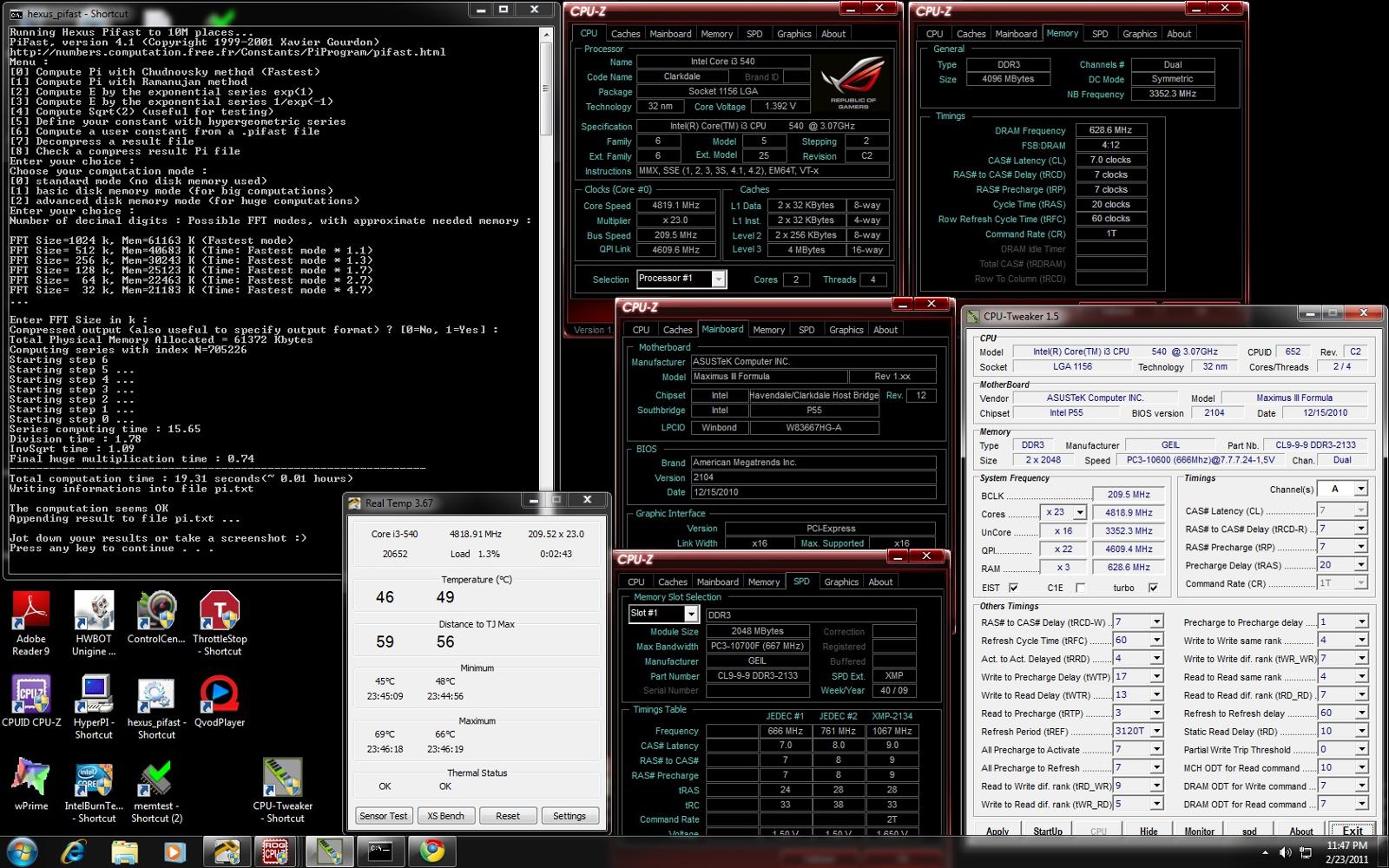Viewport: 1389px width, 868px height.
Task: Toggle the EIST checkbox in CPU-Tweaker
Action: click(x=1013, y=588)
